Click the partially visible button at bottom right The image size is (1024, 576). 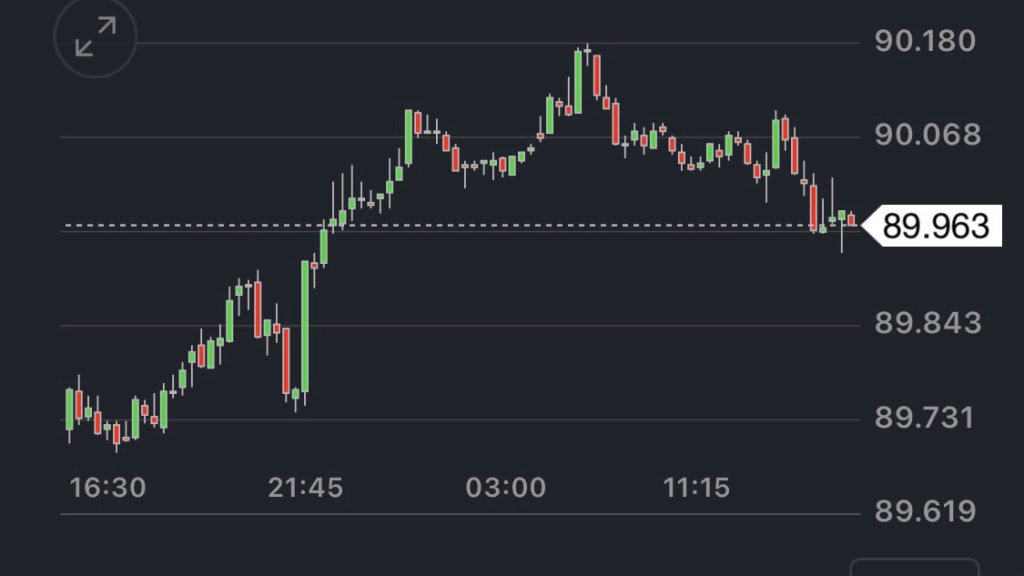914,566
